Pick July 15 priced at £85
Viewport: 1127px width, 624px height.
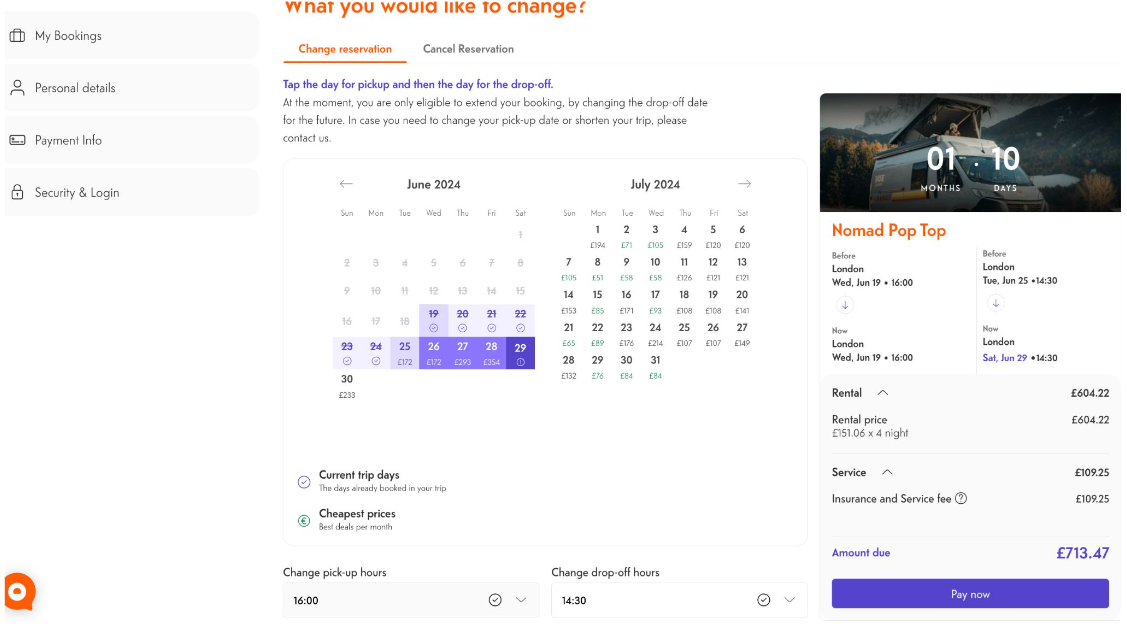(597, 301)
